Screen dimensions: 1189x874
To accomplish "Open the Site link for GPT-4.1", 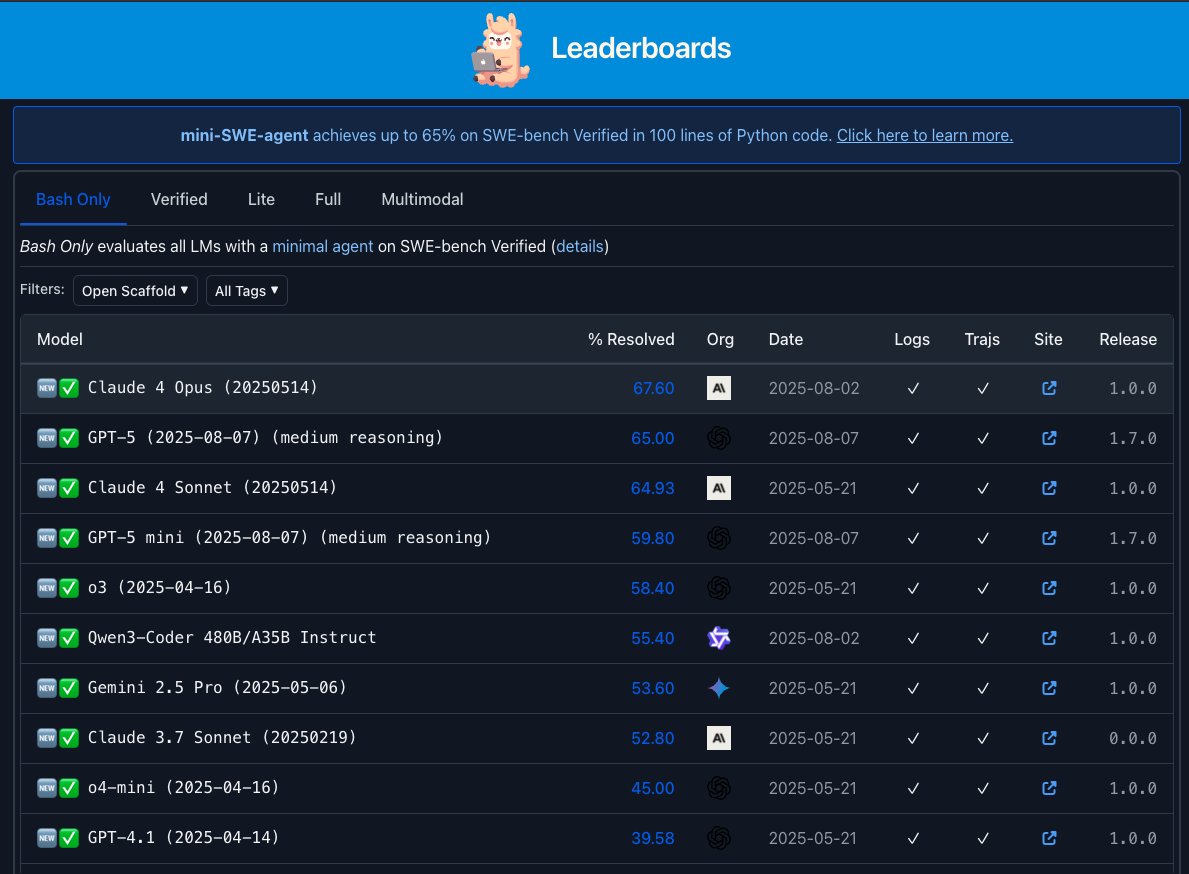I will click(x=1048, y=838).
